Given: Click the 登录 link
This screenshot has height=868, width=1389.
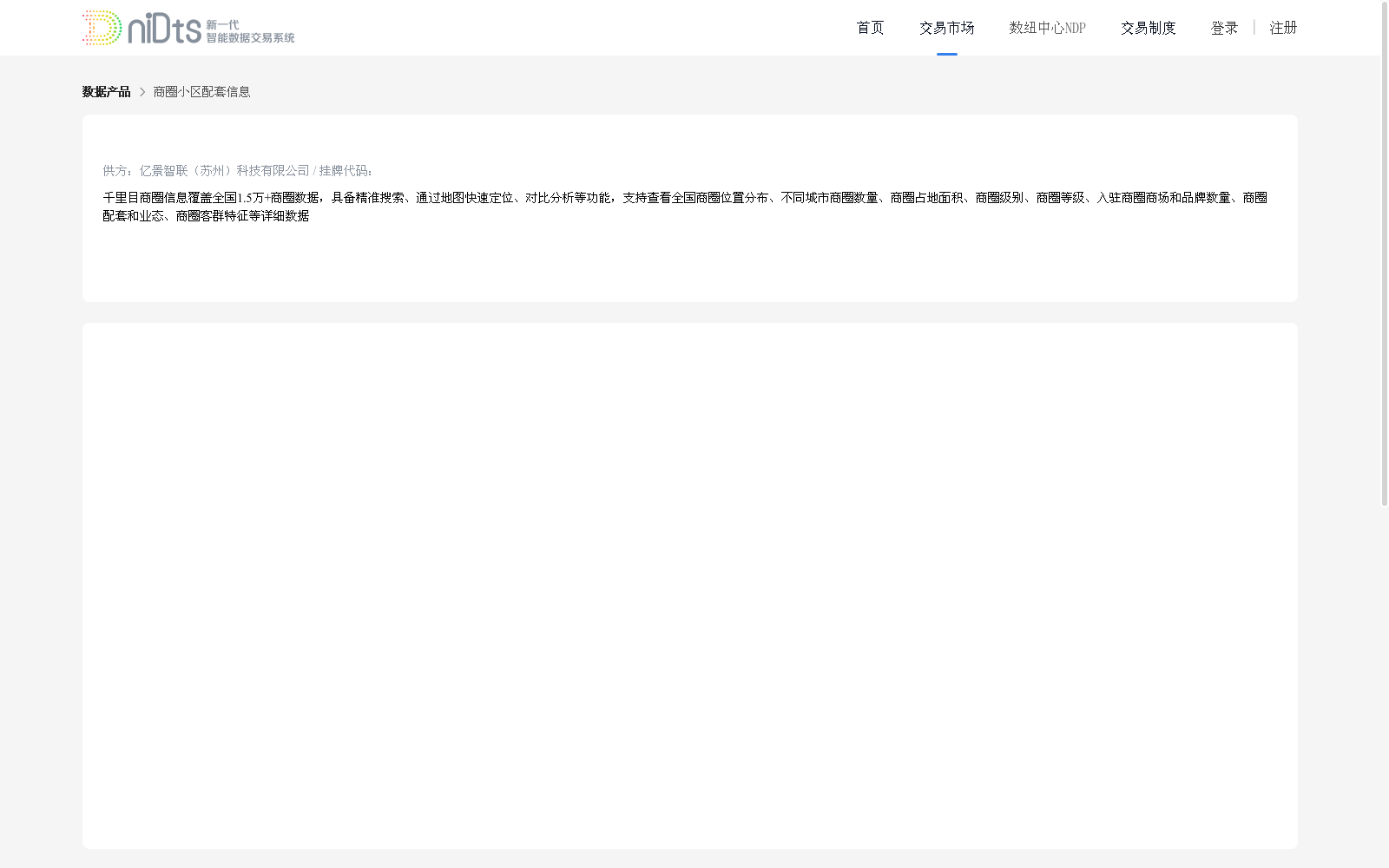Looking at the screenshot, I should [1224, 28].
